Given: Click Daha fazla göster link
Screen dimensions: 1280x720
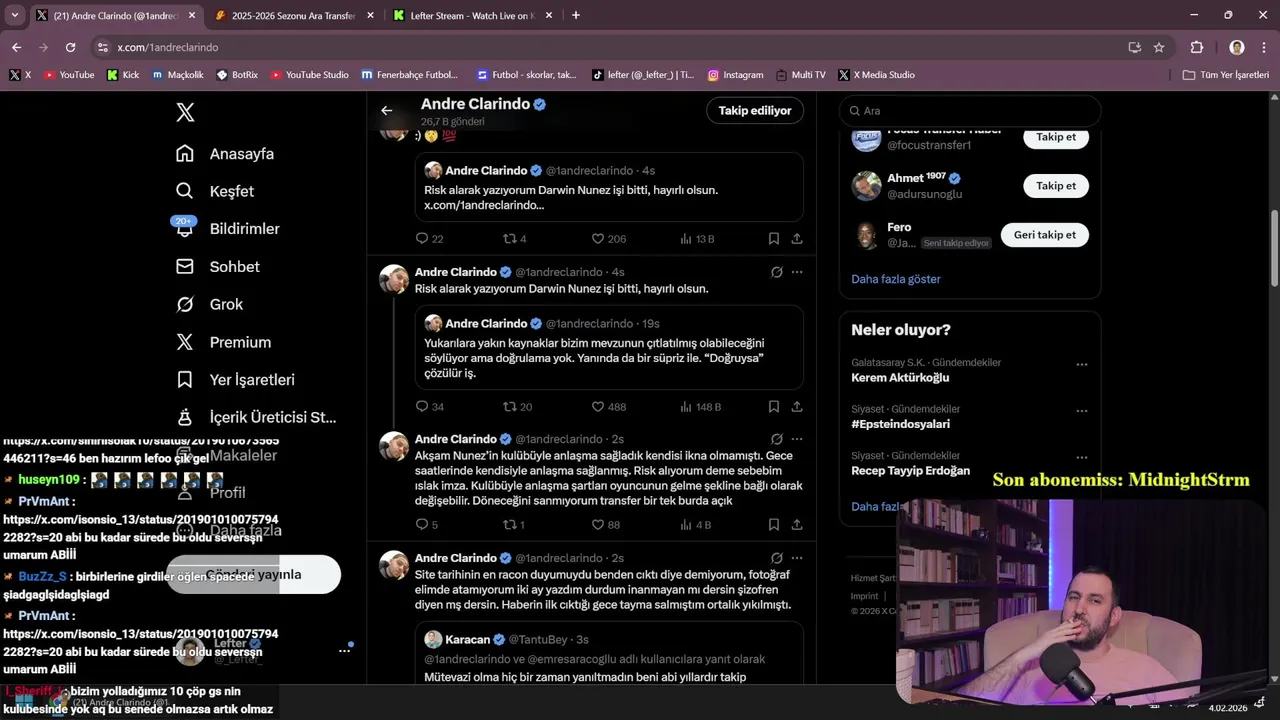Looking at the screenshot, I should (x=896, y=279).
